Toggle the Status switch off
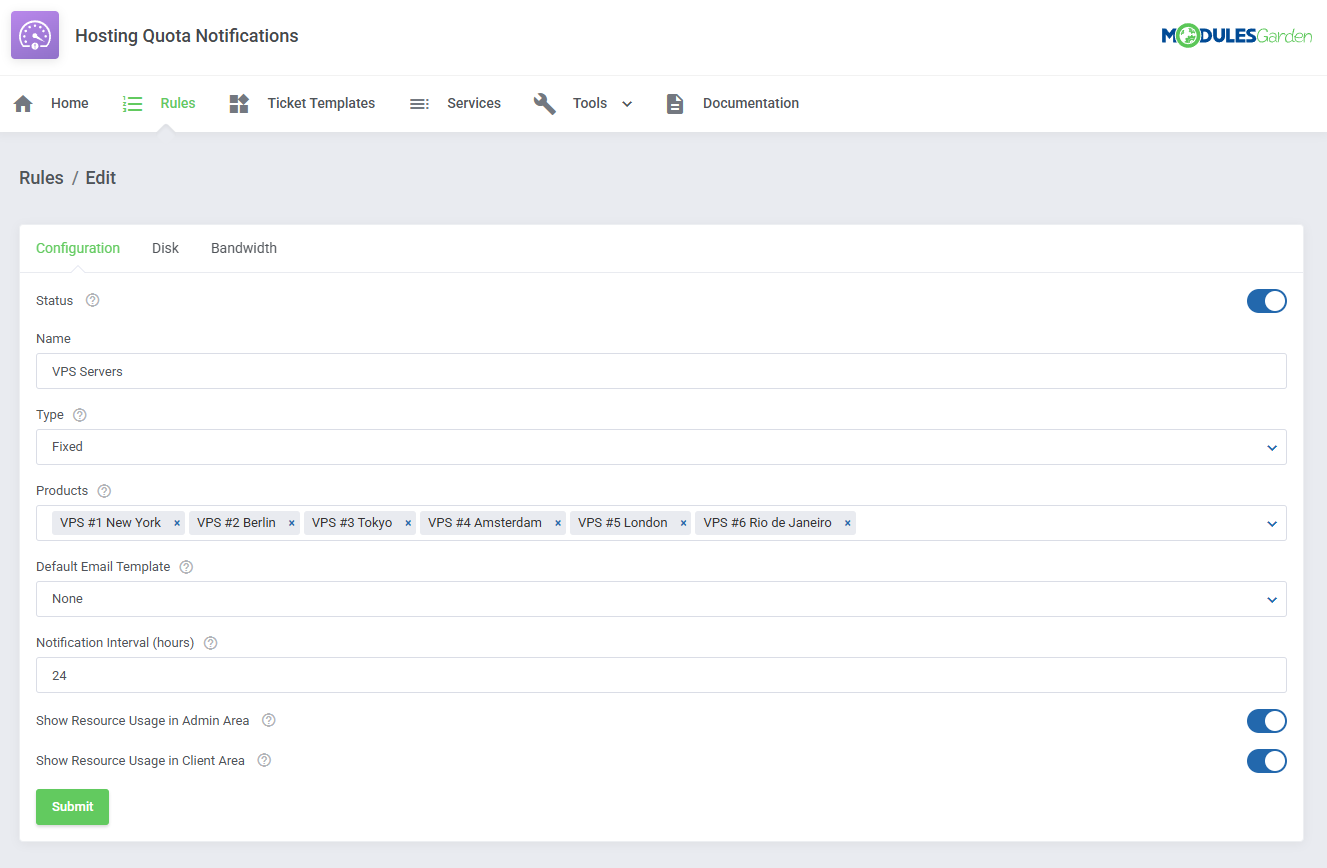 1267,300
